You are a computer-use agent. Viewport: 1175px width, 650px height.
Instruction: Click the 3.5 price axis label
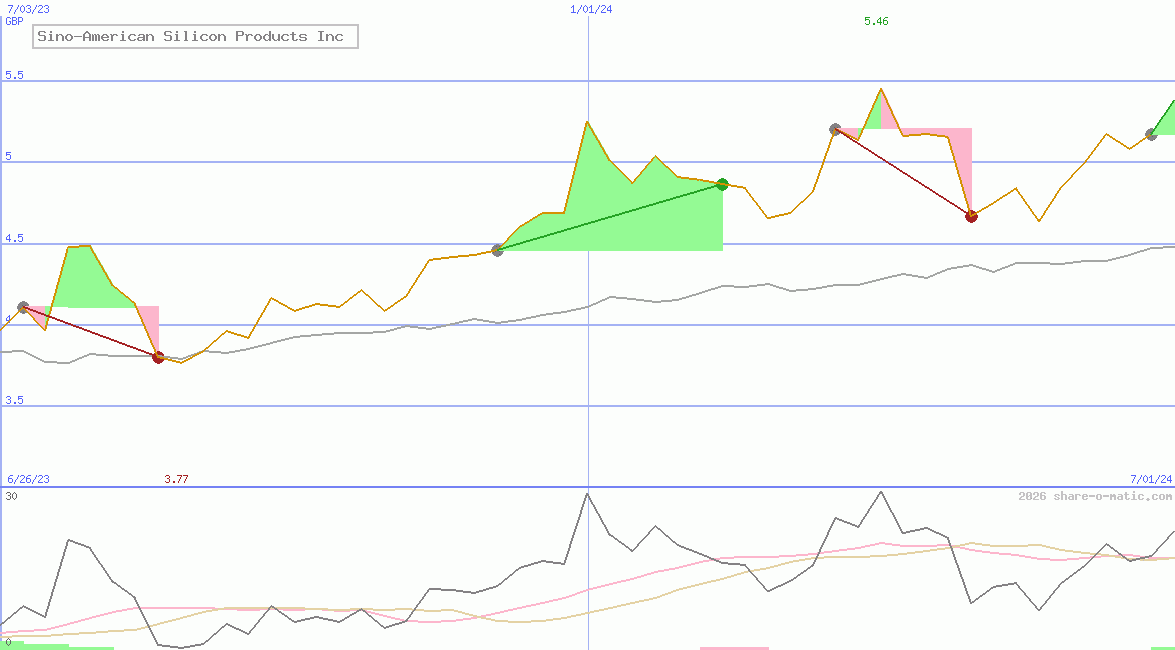coord(14,400)
